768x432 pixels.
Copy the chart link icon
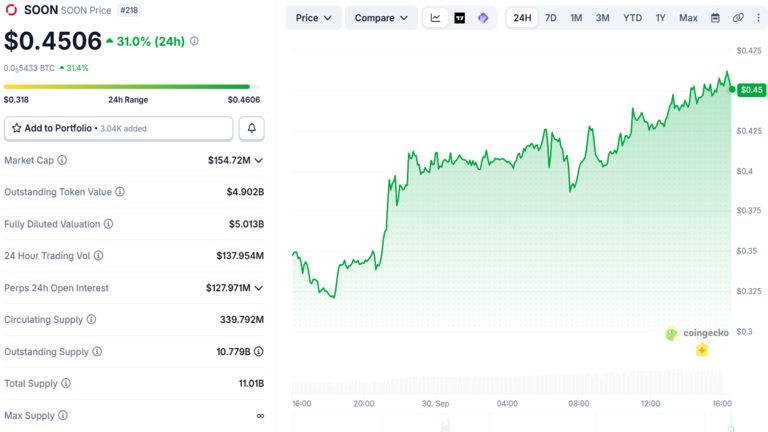pyautogui.click(x=738, y=18)
